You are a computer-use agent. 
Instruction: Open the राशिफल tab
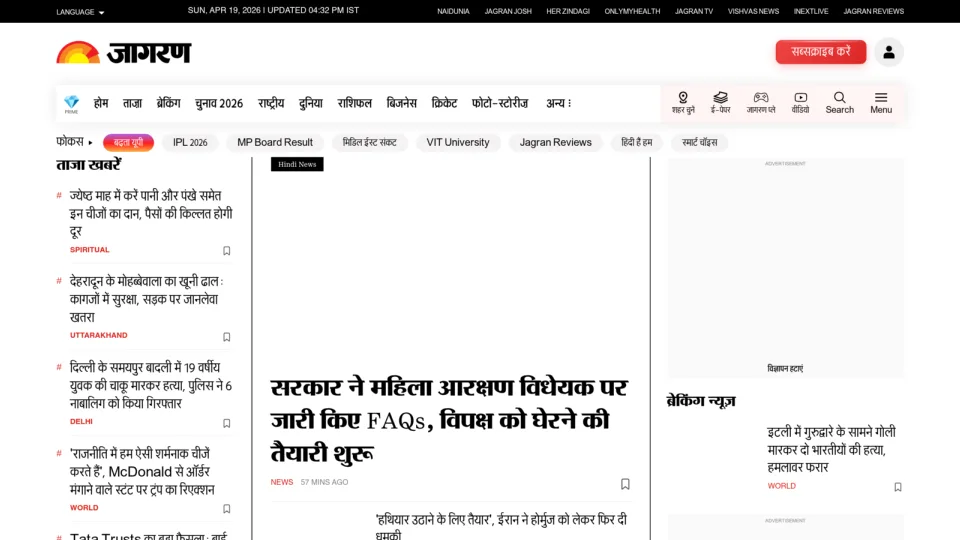click(354, 103)
